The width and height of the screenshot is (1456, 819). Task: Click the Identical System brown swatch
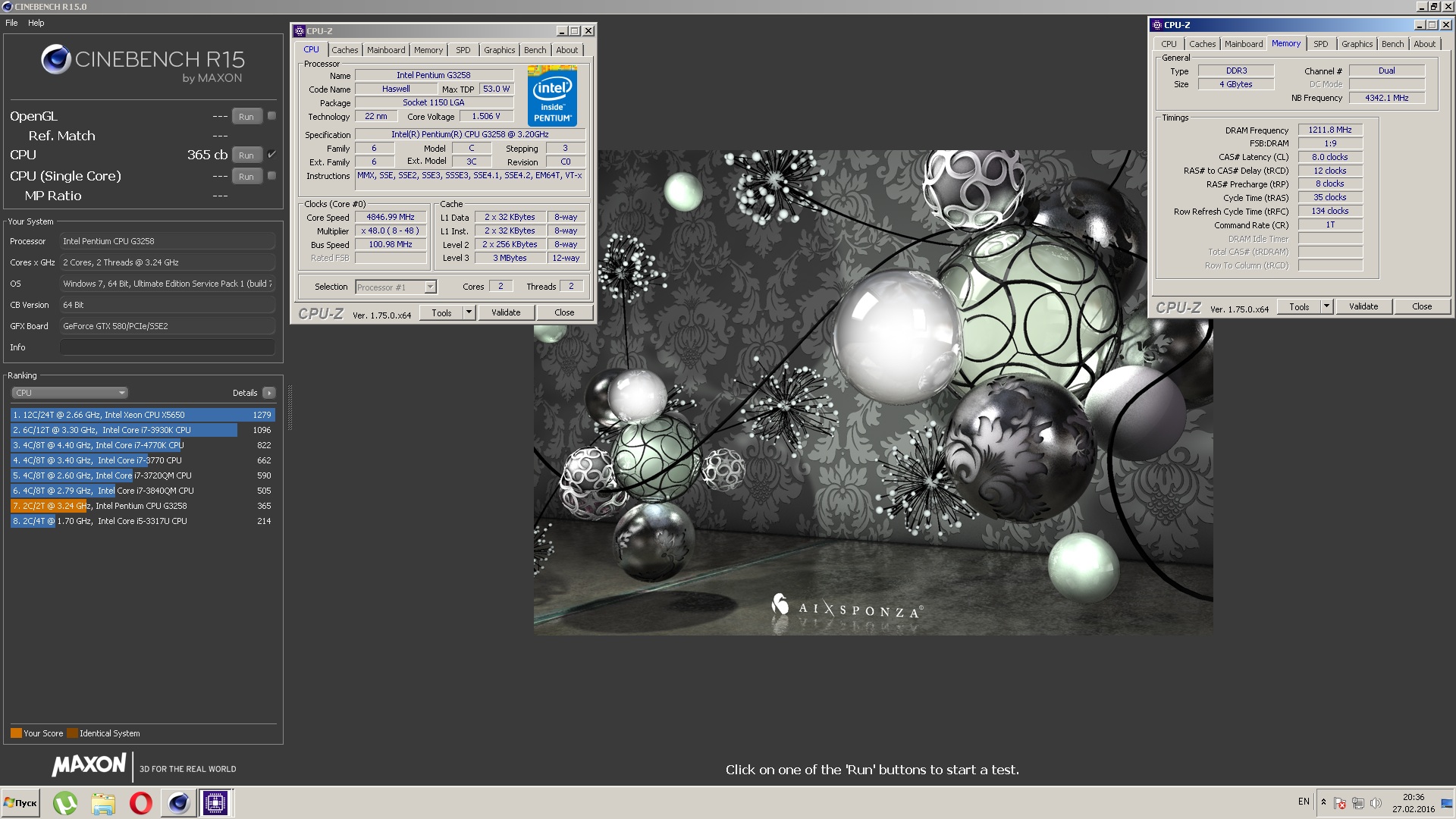pyautogui.click(x=72, y=733)
